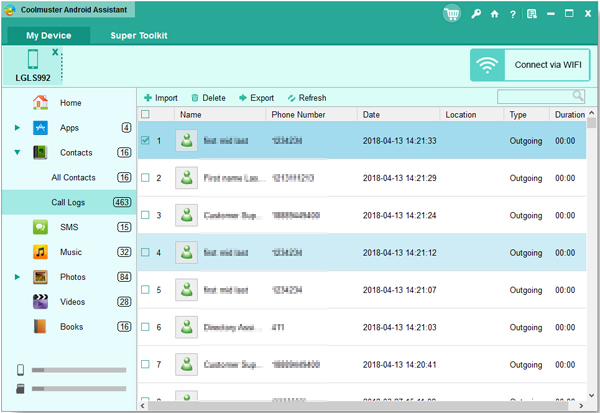
Task: Toggle the select-all checkbox in header
Action: 146,114
